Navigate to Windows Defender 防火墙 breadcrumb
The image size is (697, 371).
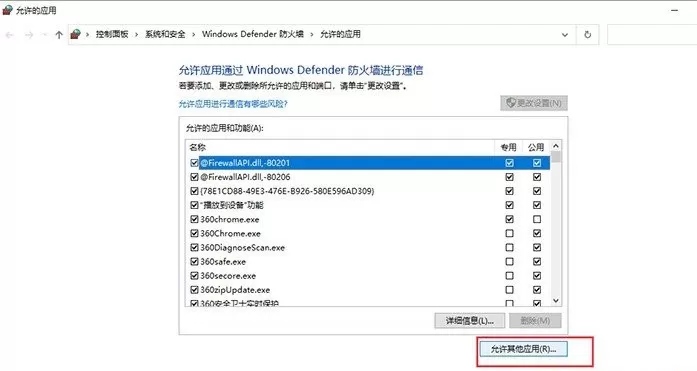pyautogui.click(x=252, y=34)
